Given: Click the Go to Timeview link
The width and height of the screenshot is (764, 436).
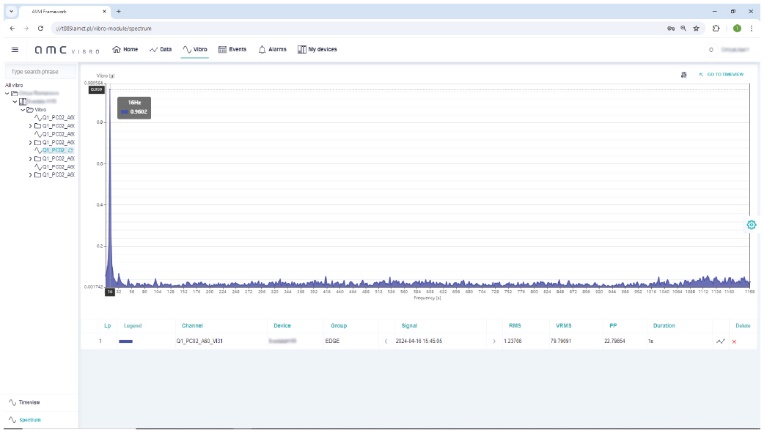Looking at the screenshot, I should coord(724,75).
